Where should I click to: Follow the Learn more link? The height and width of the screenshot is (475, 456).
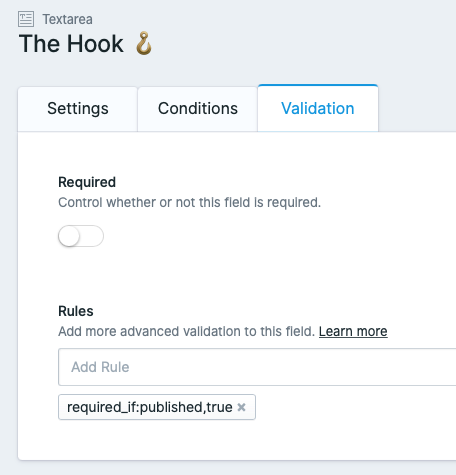pos(353,331)
